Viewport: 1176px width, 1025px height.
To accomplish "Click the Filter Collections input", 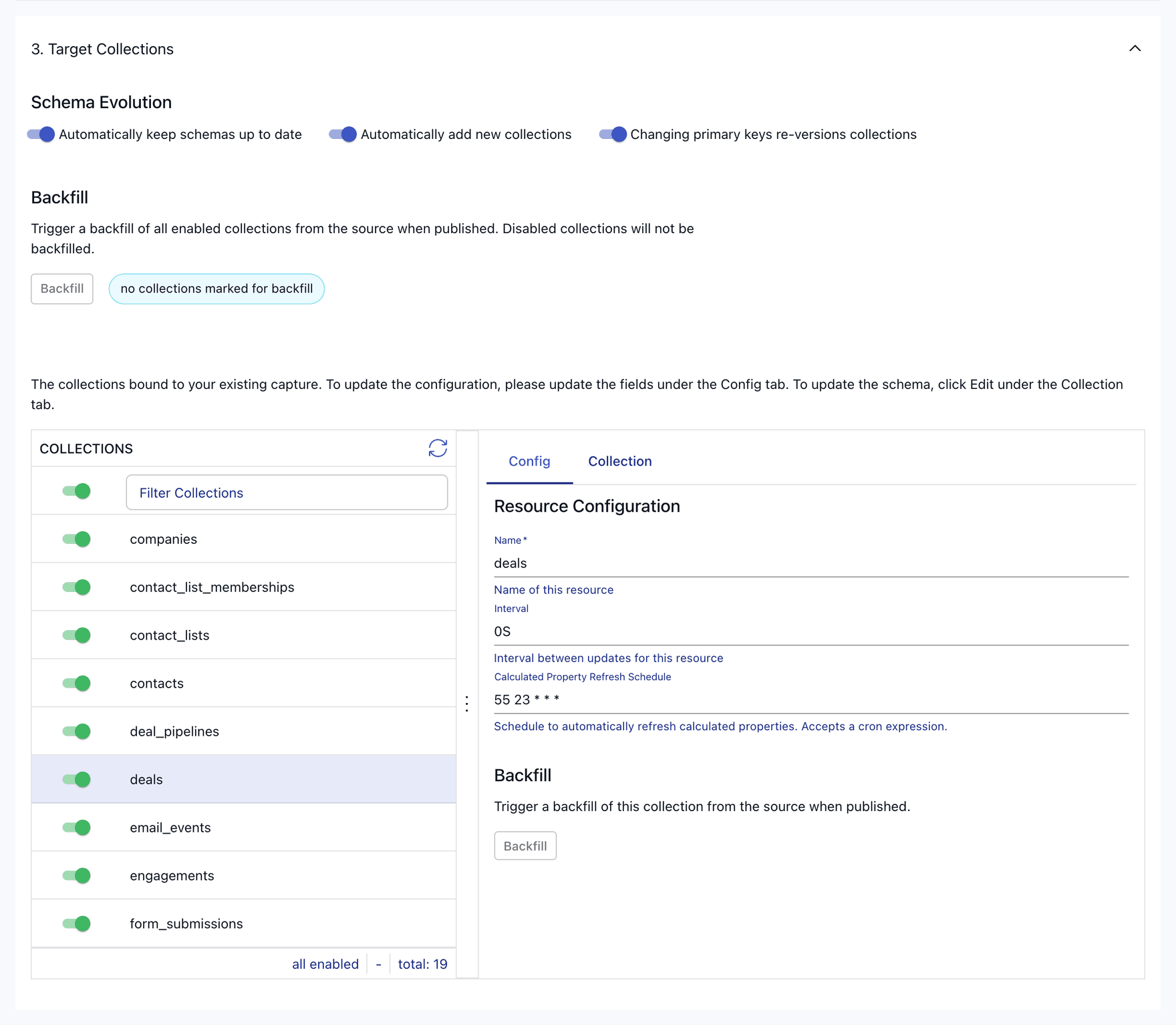I will coord(287,492).
